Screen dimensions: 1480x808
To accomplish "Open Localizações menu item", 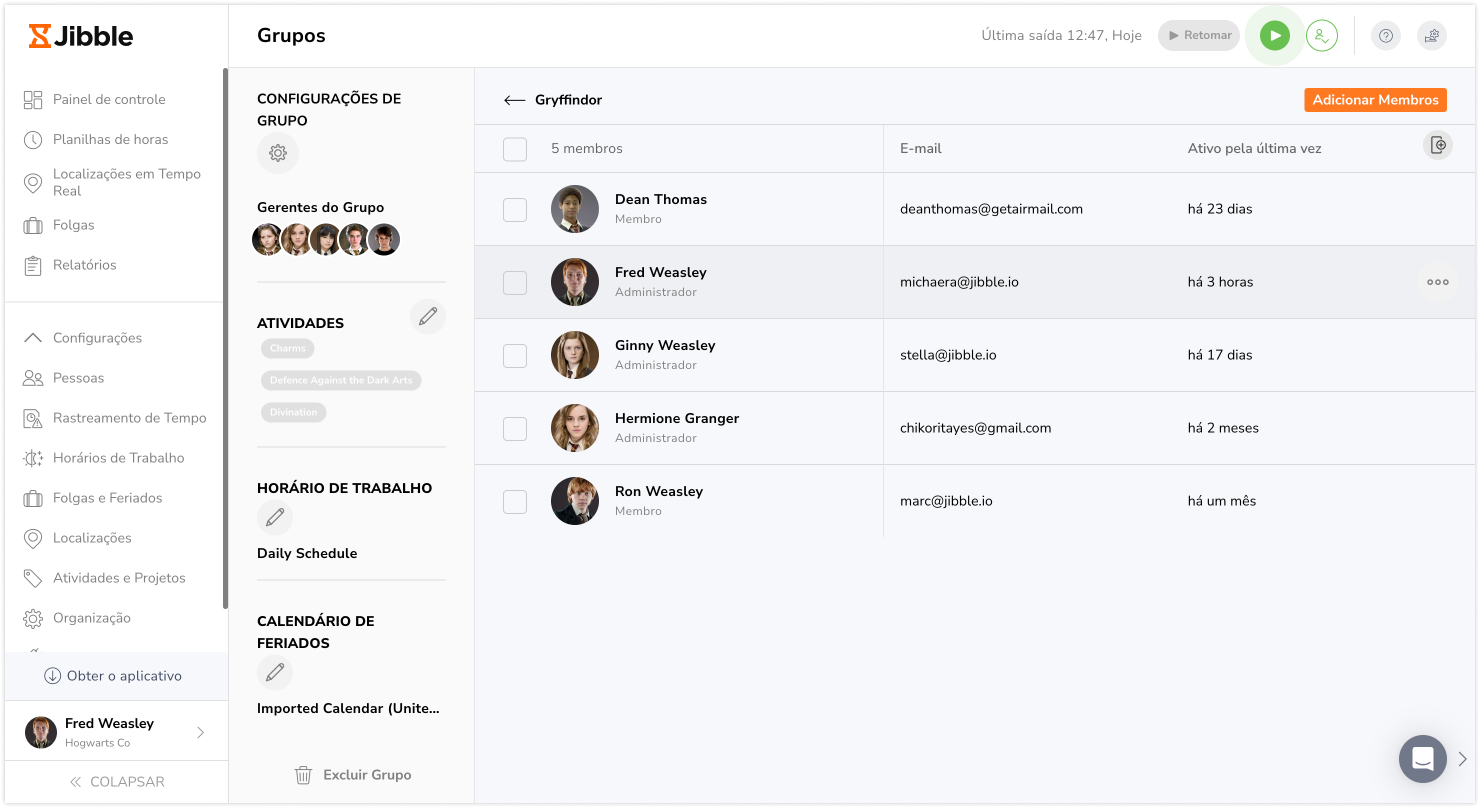I will pyautogui.click(x=92, y=538).
